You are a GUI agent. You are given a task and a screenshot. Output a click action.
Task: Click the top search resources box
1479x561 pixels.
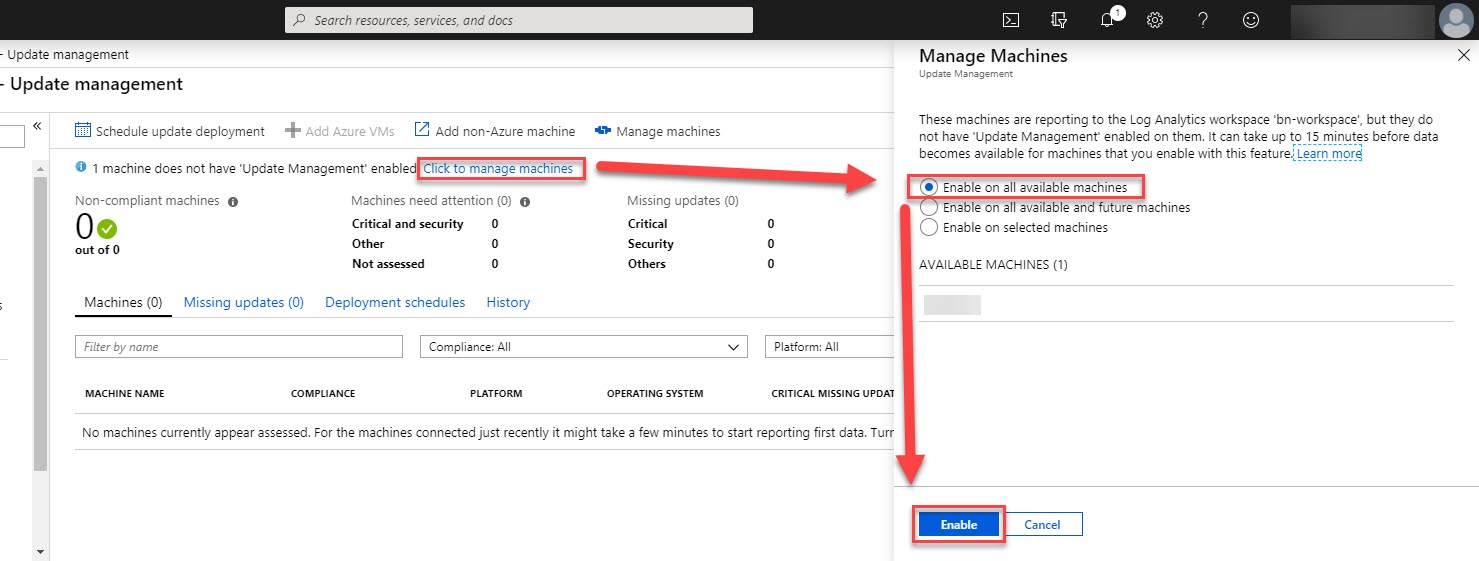(519, 20)
